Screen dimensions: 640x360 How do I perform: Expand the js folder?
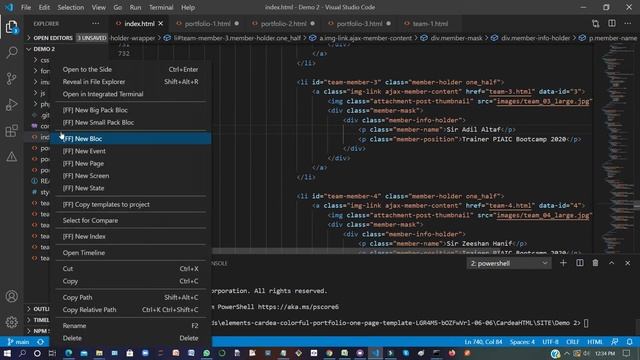40,93
